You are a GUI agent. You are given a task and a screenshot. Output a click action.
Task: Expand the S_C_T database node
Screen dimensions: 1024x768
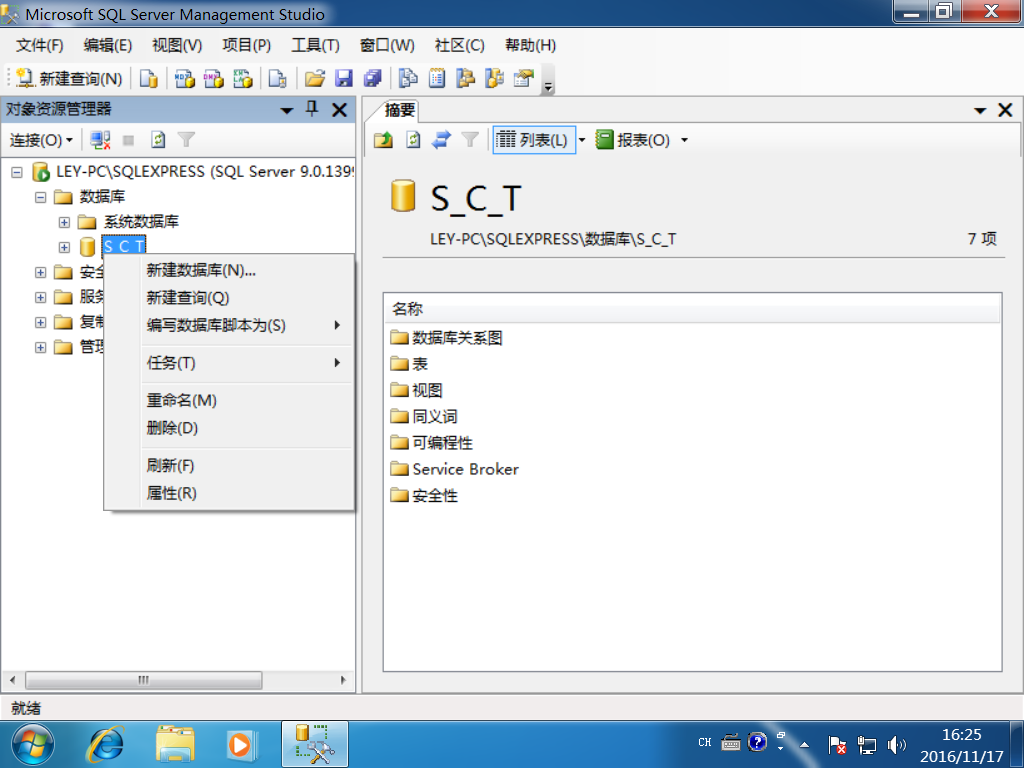(x=64, y=247)
